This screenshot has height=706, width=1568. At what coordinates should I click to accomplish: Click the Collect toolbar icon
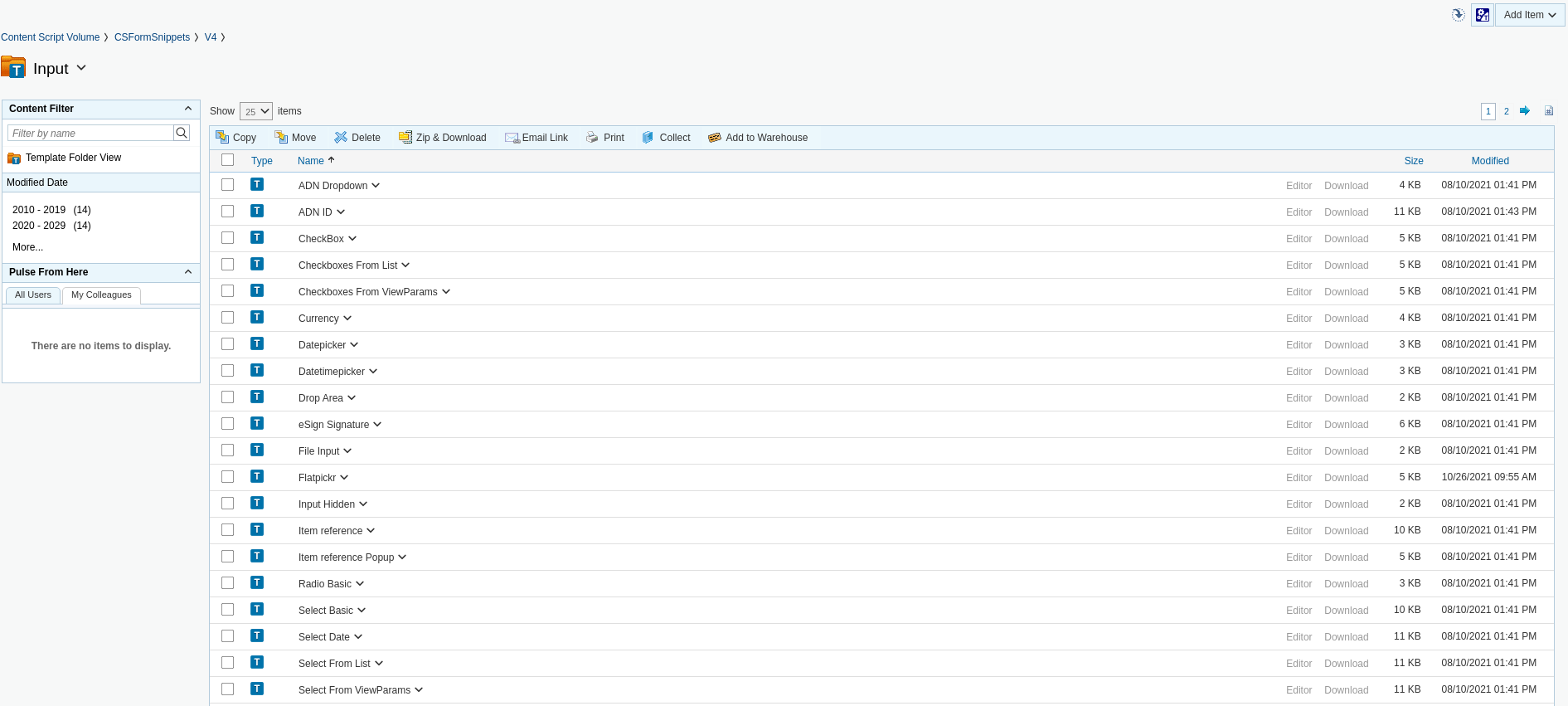[x=648, y=138]
